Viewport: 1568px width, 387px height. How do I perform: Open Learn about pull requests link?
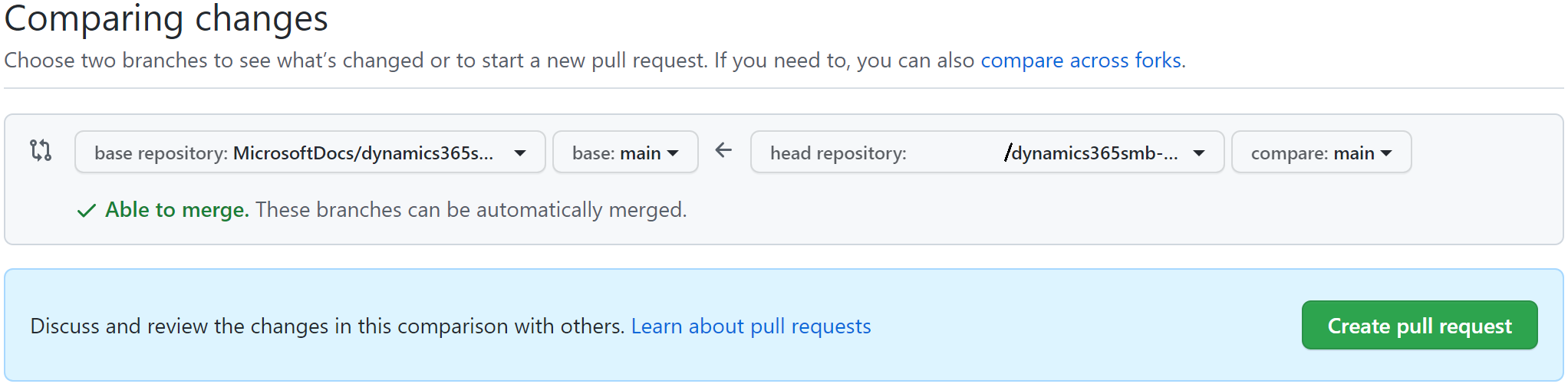click(x=750, y=326)
